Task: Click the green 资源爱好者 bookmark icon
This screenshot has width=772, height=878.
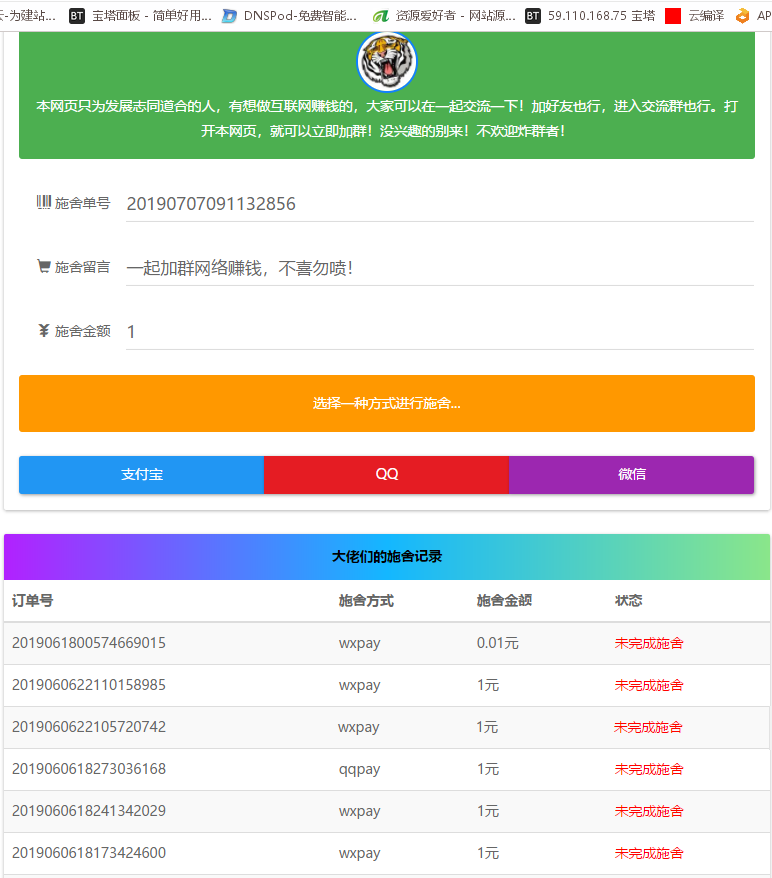Action: (x=381, y=16)
